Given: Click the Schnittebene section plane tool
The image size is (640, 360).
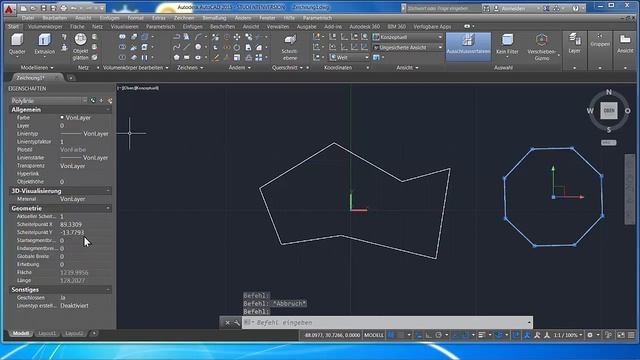Looking at the screenshot, I should 290,47.
